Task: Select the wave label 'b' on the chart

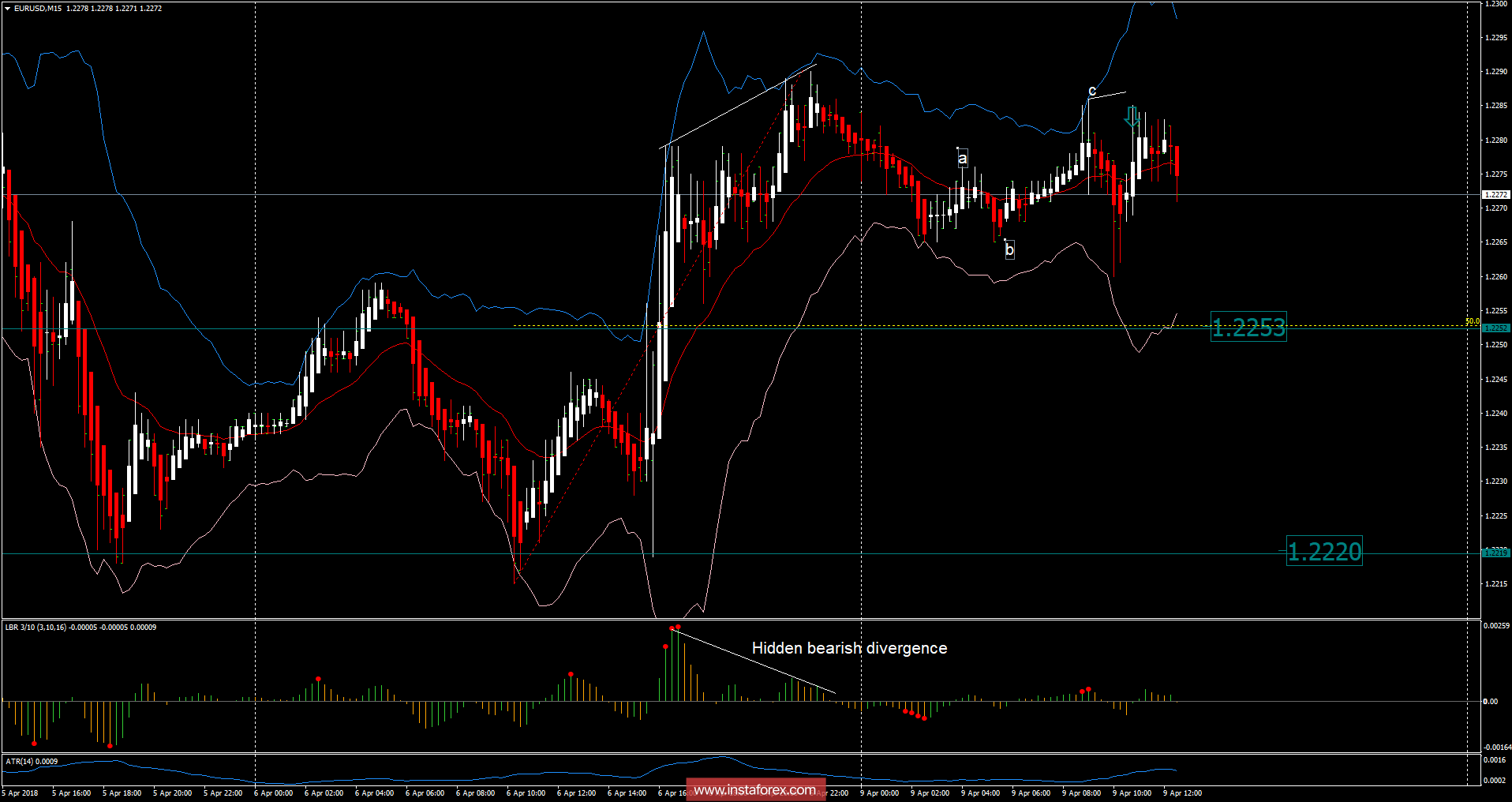Action: 1009,249
